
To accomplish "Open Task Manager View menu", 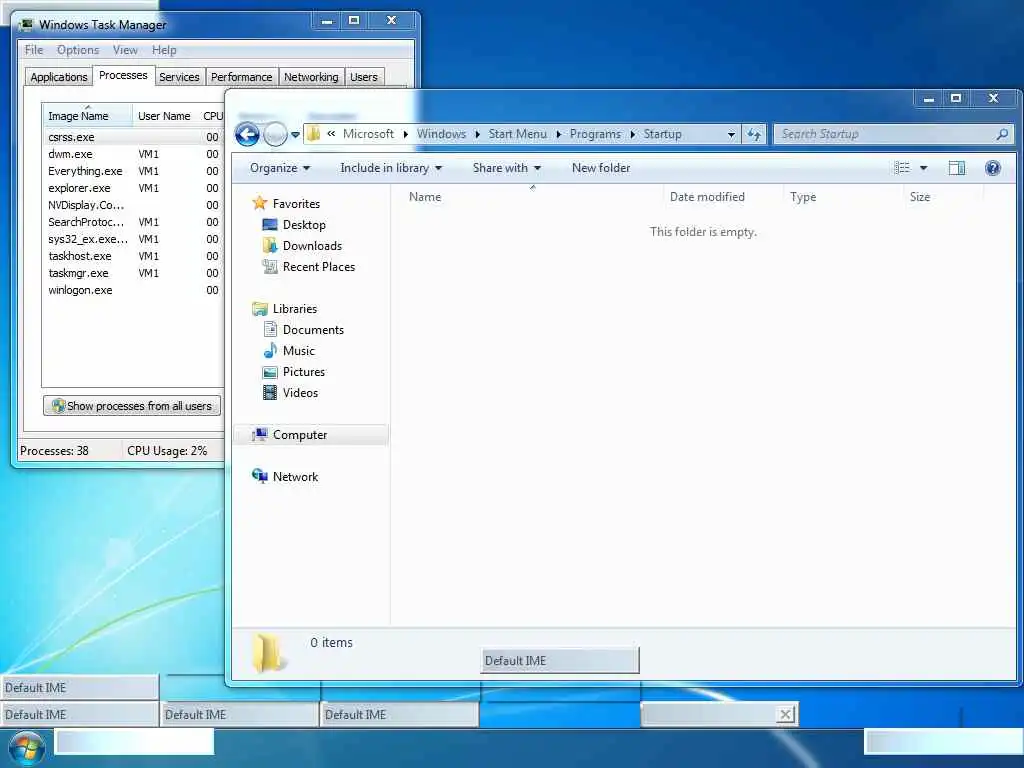I will coord(125,50).
